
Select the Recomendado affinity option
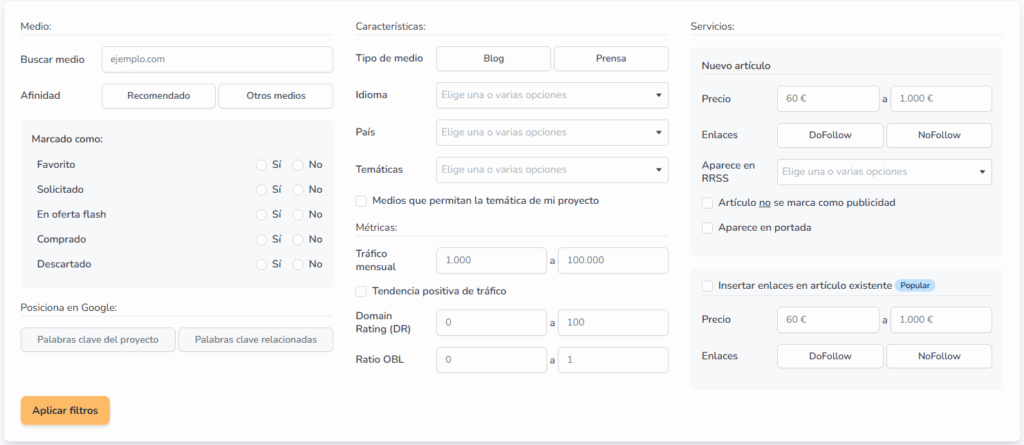point(159,96)
